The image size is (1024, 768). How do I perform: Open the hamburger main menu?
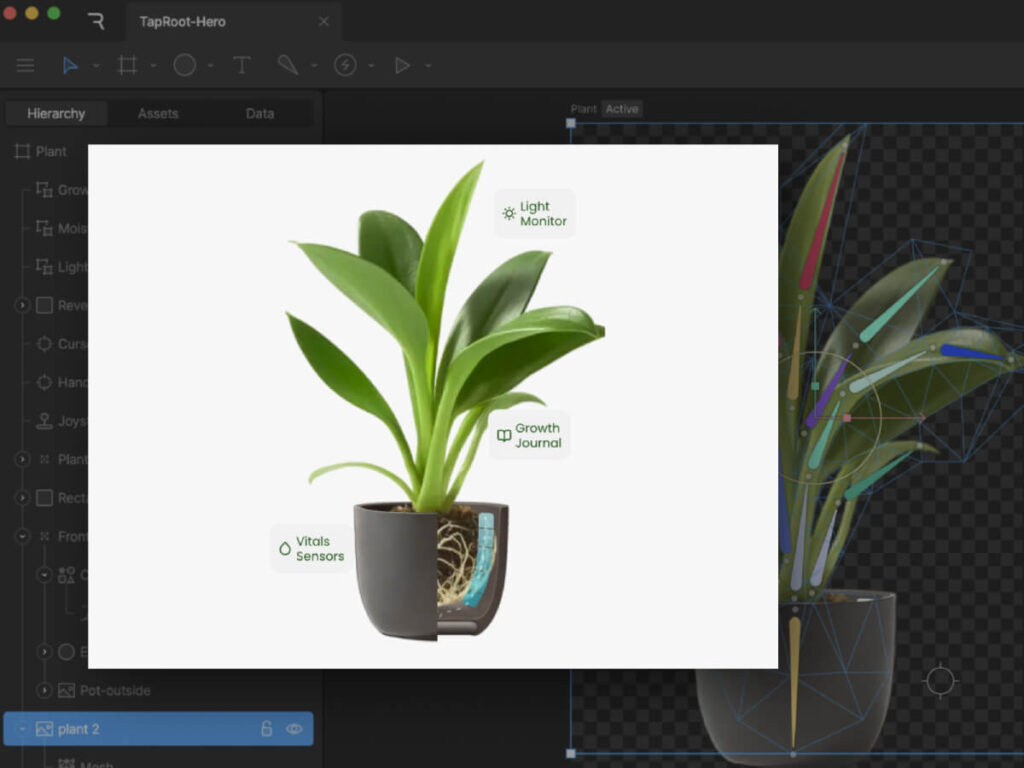point(25,66)
